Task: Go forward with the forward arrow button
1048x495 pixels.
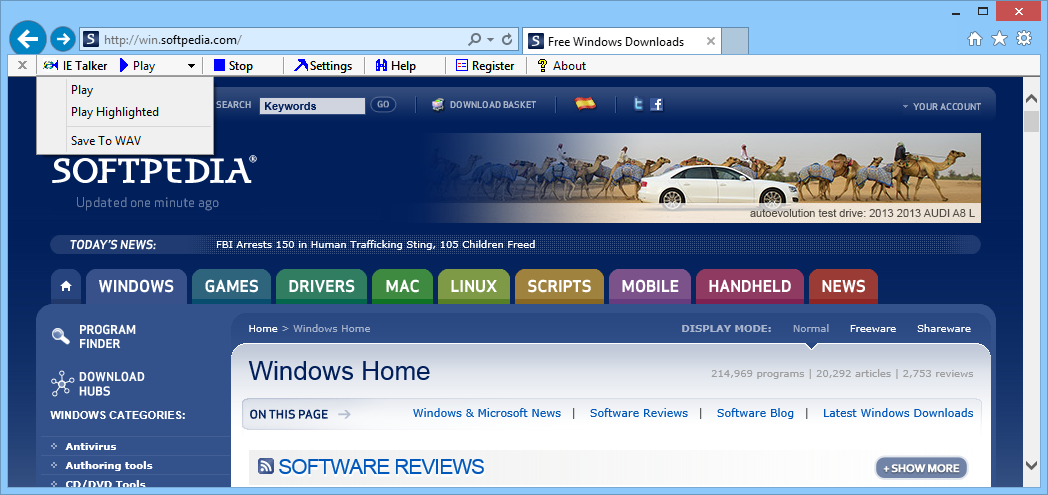Action: pyautogui.click(x=63, y=39)
